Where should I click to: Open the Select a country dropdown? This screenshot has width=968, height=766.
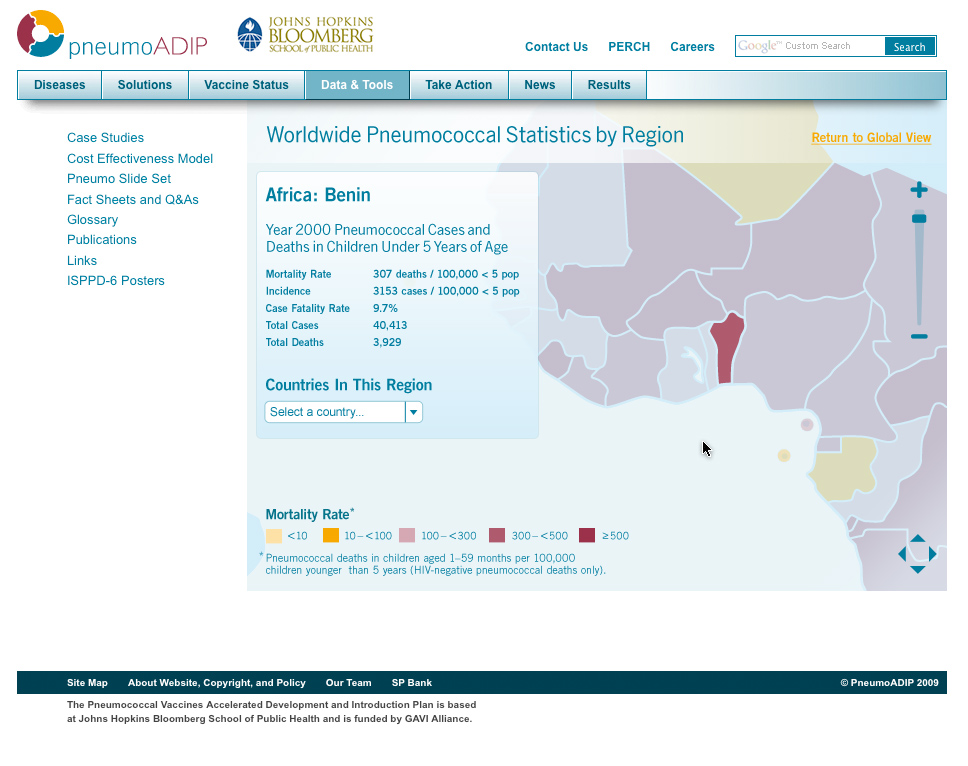pos(334,412)
